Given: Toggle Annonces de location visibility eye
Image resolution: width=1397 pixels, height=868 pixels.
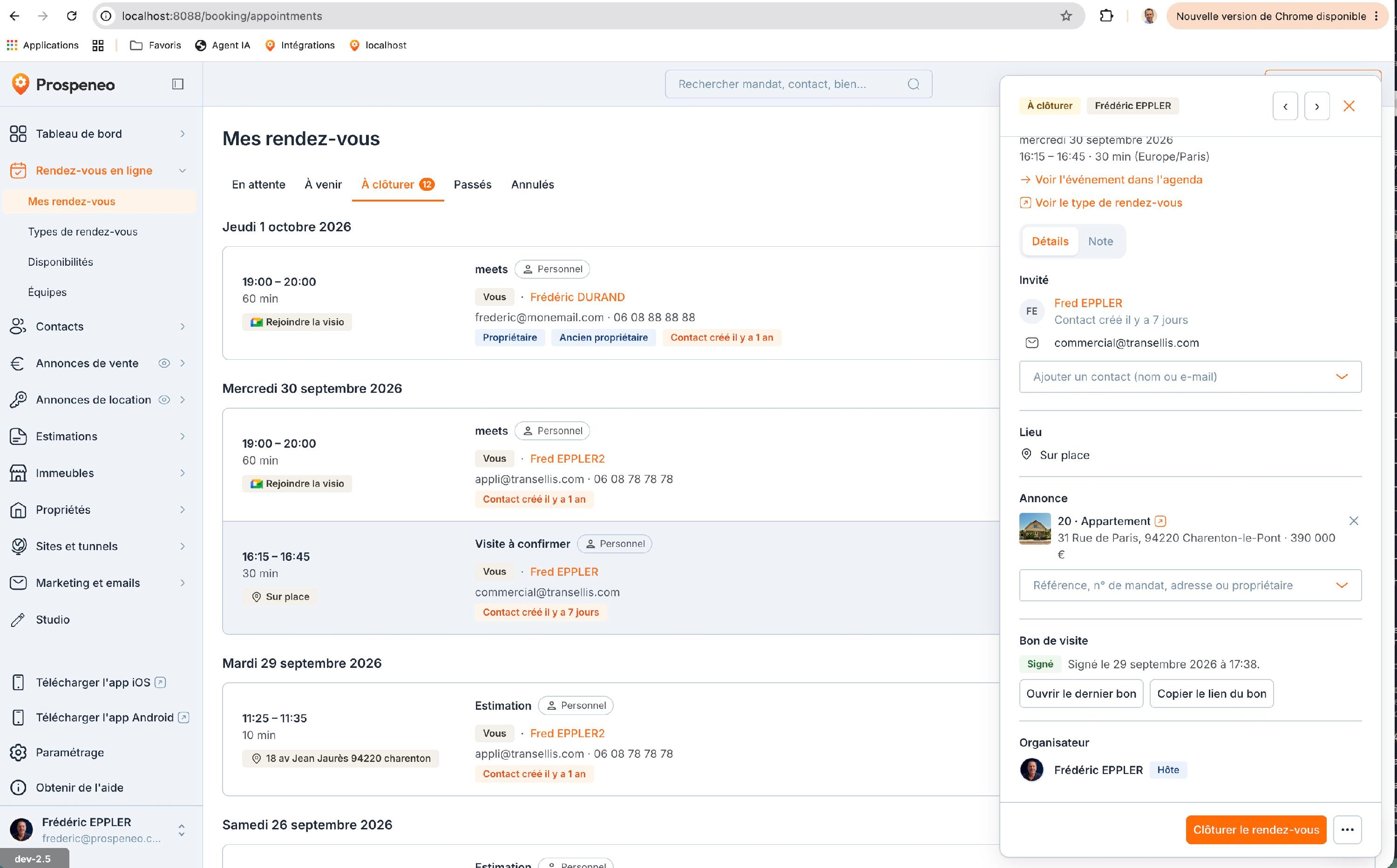Looking at the screenshot, I should [164, 400].
